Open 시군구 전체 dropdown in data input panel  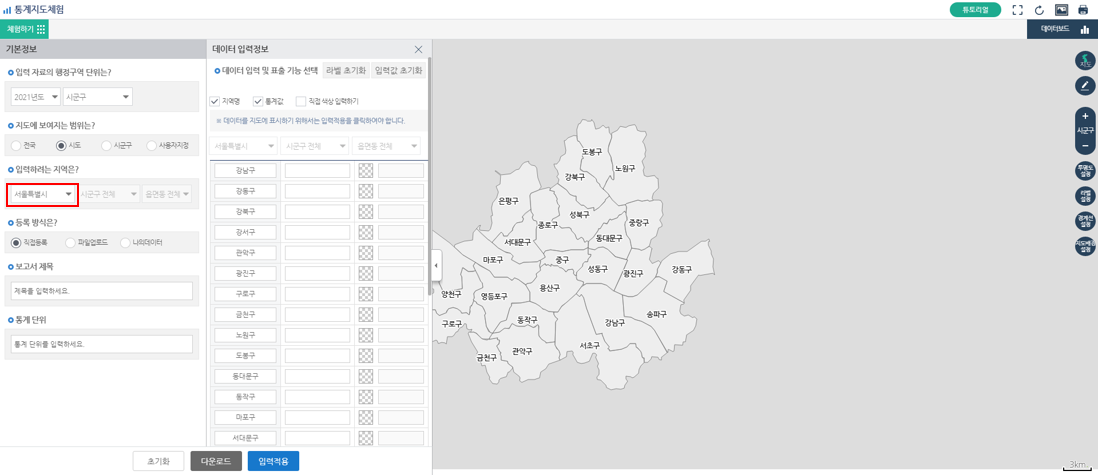(x=314, y=146)
